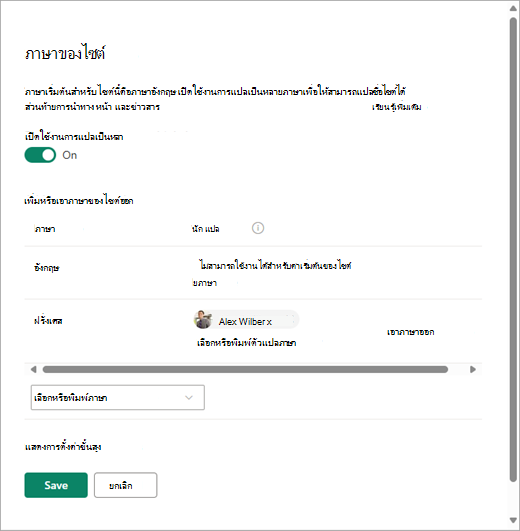Select Alex Wilber's profile picture

click(x=203, y=319)
